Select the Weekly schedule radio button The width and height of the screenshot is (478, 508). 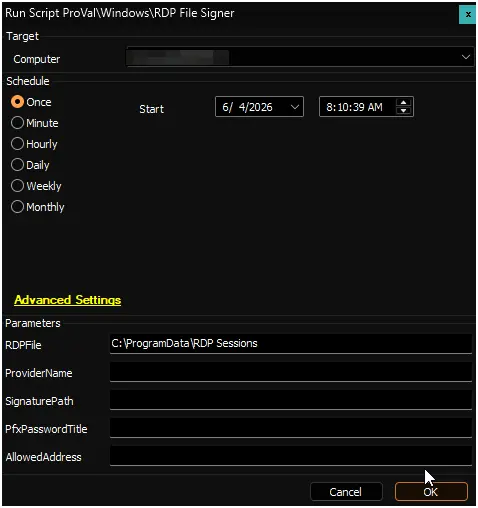pos(36,186)
